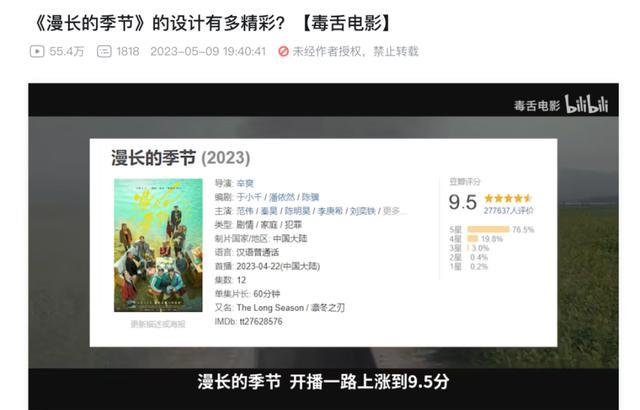Click the 毒舌电影 watermark text
640x410 pixels.
tap(537, 106)
